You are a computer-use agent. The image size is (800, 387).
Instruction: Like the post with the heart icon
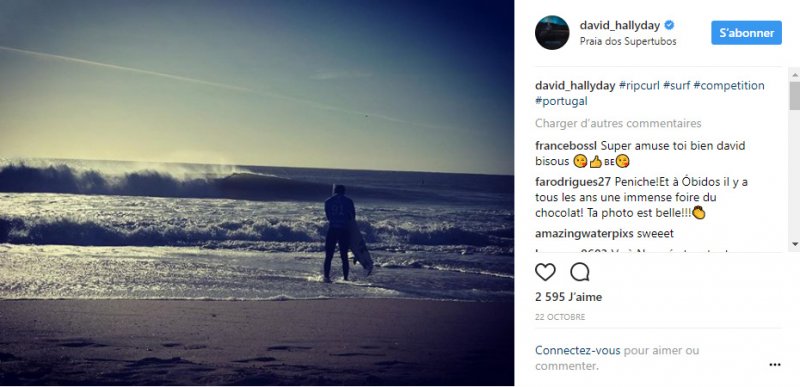click(x=545, y=272)
